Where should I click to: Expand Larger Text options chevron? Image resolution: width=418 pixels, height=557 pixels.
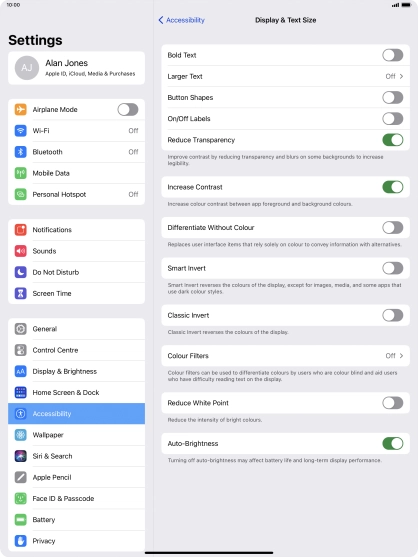401,76
